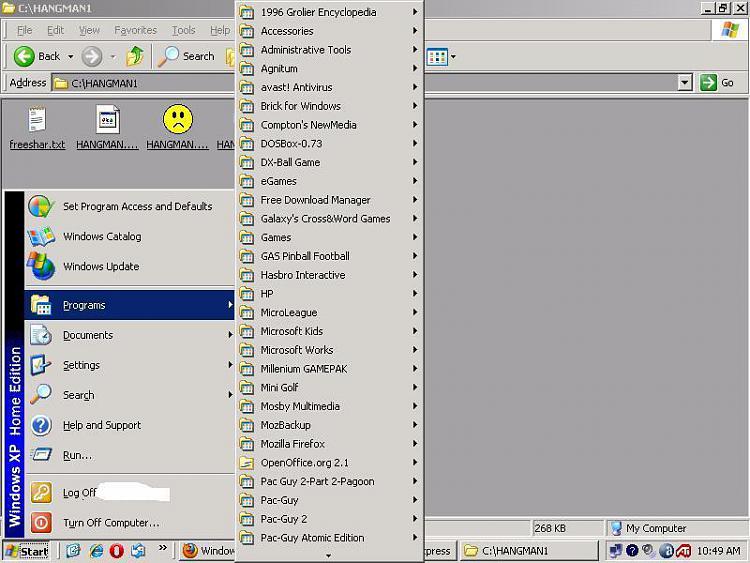Click Log Off in Start menu
This screenshot has height=563, width=750.
coord(129,493)
